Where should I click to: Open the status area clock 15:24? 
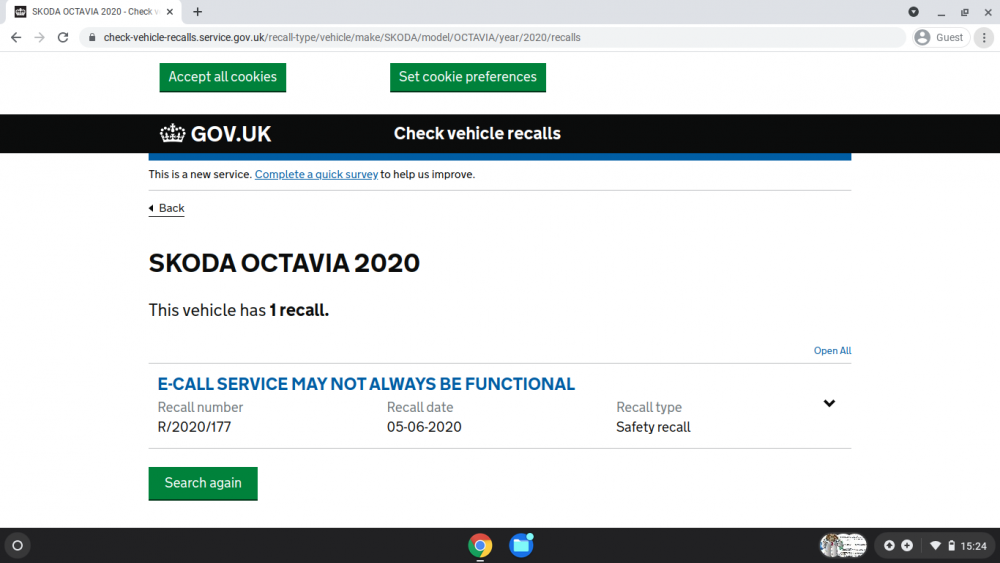click(974, 546)
